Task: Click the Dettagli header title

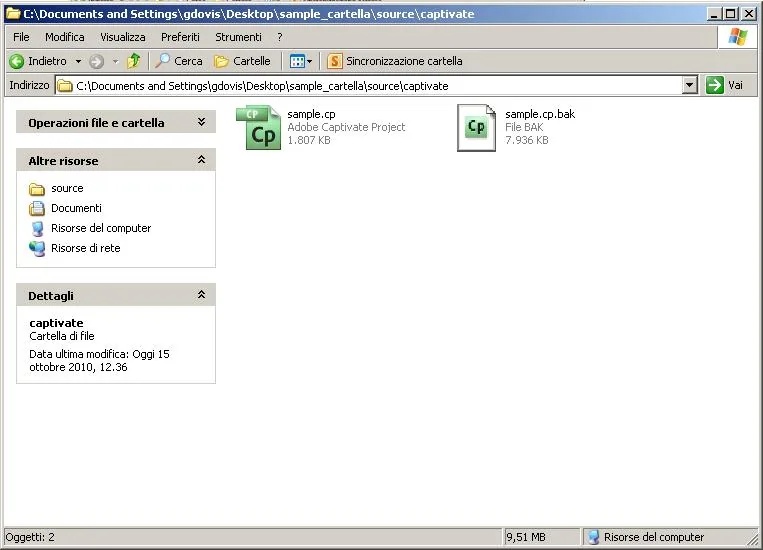Action: [51, 296]
